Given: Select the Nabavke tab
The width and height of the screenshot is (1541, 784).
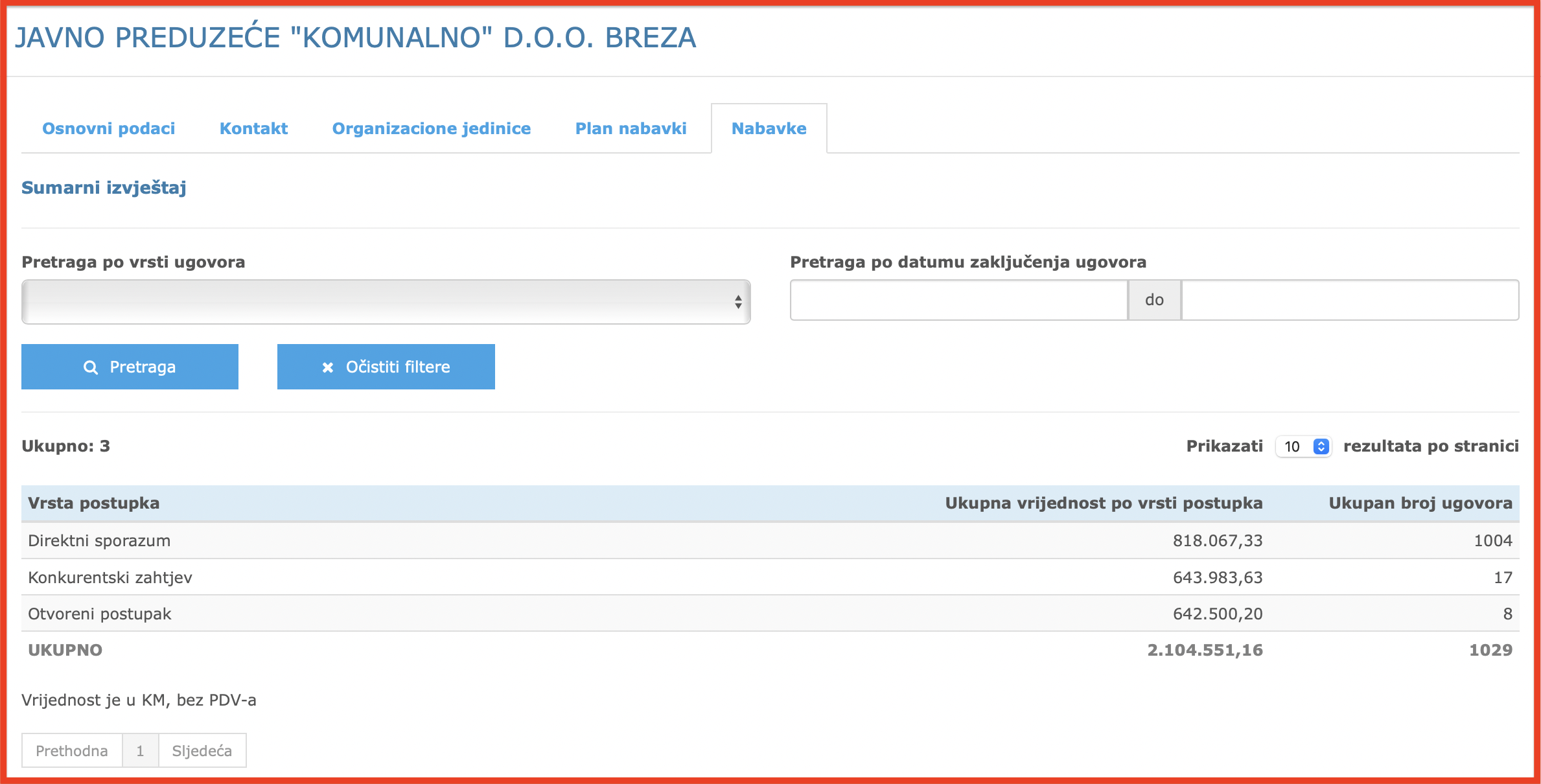Looking at the screenshot, I should [x=769, y=128].
